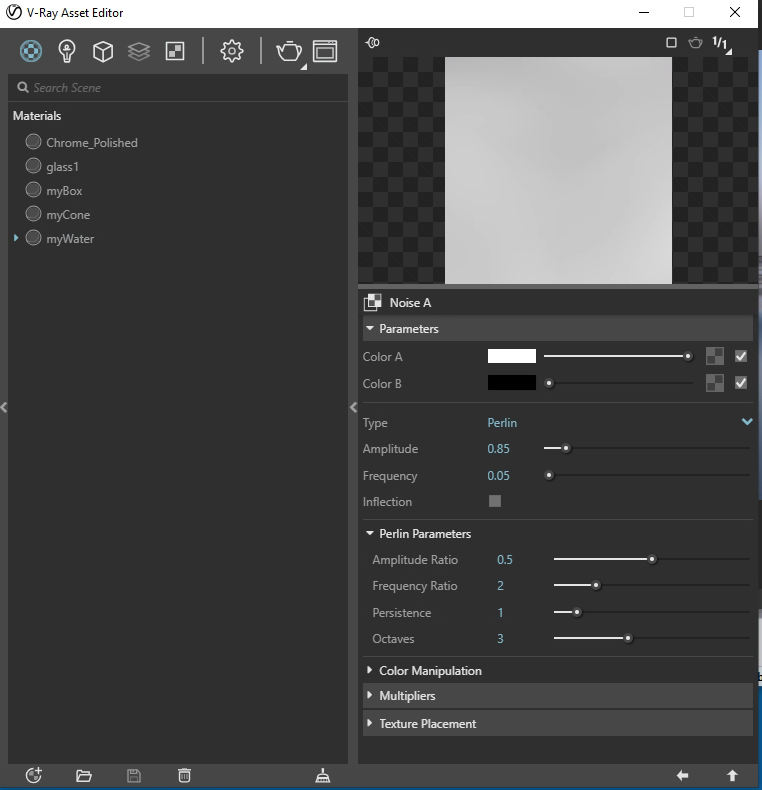762x790 pixels.
Task: Open the render teapot dropdown arrow
Action: (x=303, y=67)
